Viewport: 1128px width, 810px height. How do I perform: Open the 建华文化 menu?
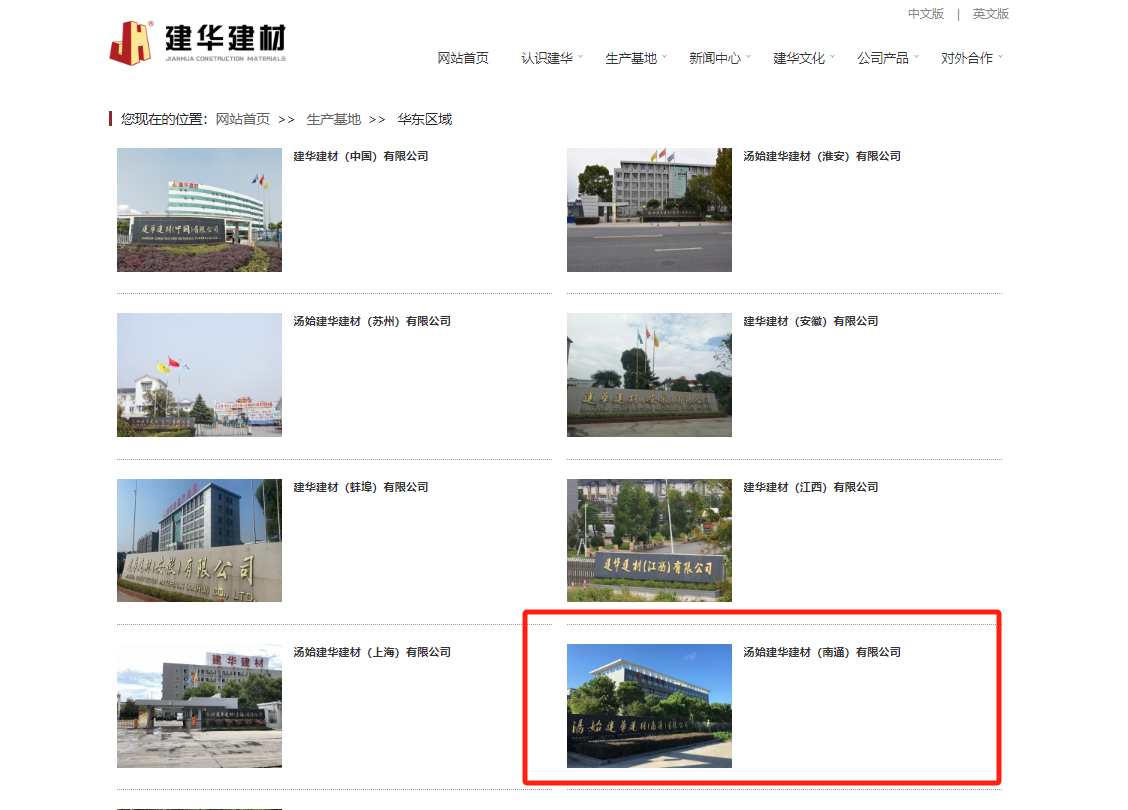799,58
